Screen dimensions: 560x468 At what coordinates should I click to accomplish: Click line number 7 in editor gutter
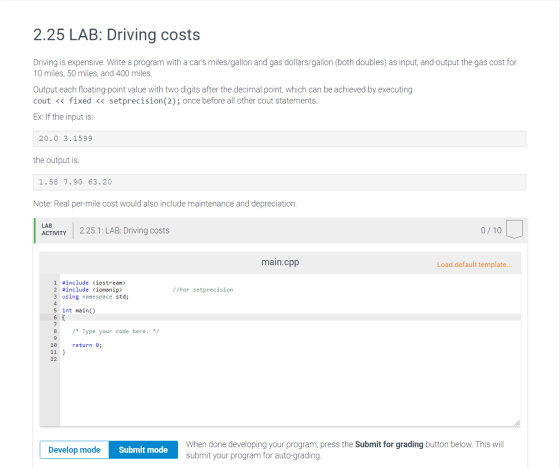[55, 324]
